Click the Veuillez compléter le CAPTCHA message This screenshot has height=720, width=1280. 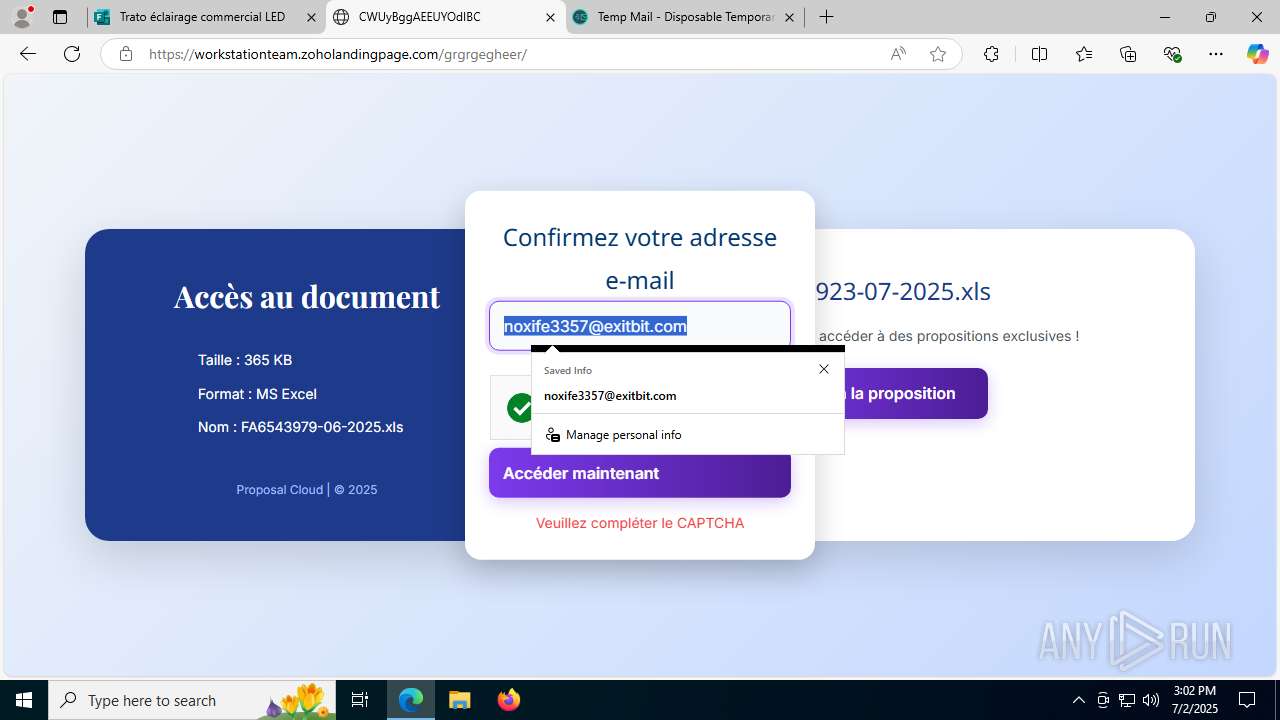coord(640,523)
